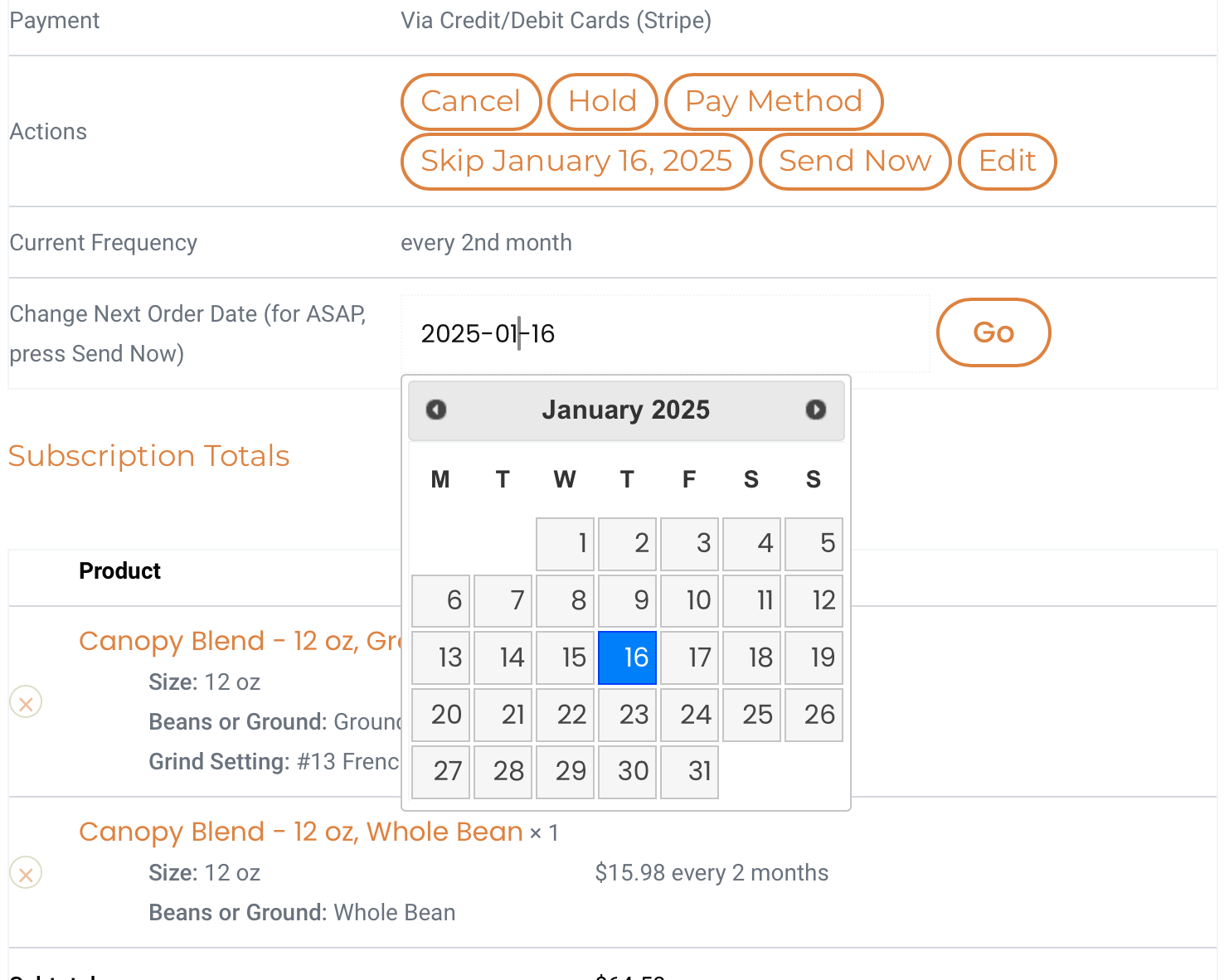Put subscription on Hold
The height and width of the screenshot is (980, 1229).
pyautogui.click(x=603, y=102)
